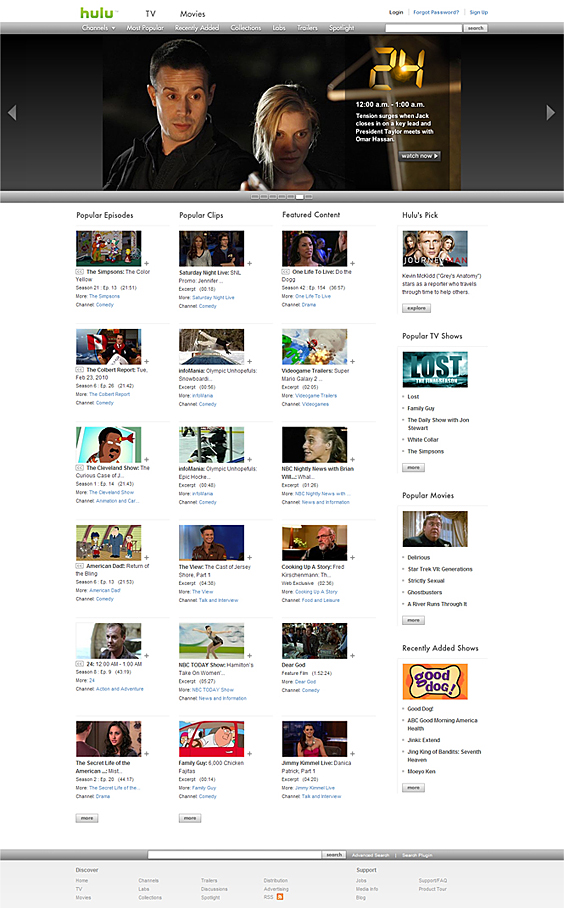The image size is (564, 908).
Task: Add Videogame Trailers Super Mario plus icon
Action: pyautogui.click(x=352, y=361)
